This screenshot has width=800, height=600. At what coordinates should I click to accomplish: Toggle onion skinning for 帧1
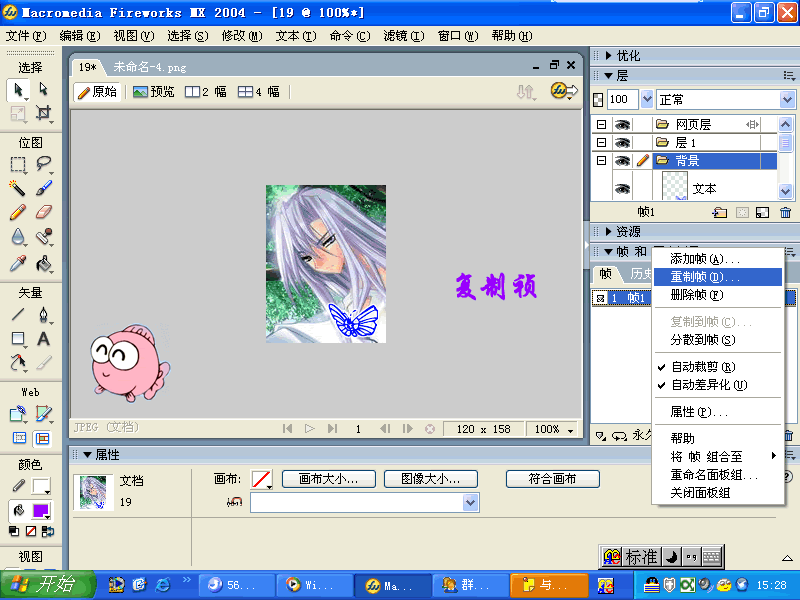[601, 298]
